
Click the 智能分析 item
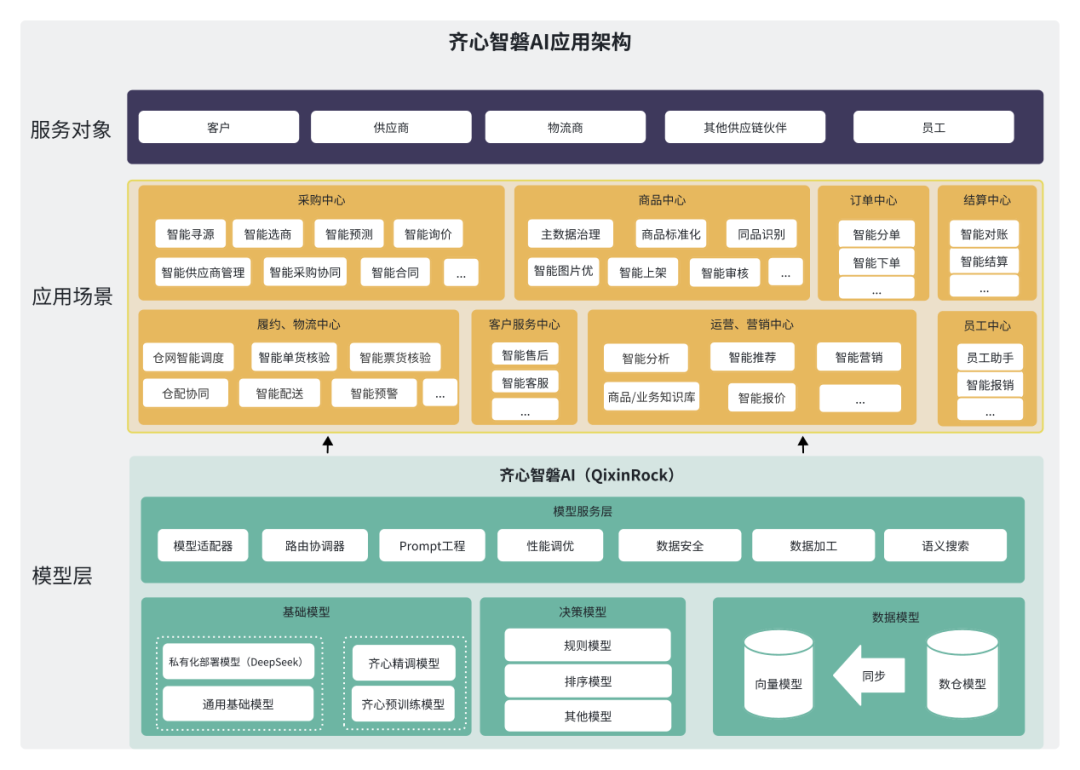645,358
